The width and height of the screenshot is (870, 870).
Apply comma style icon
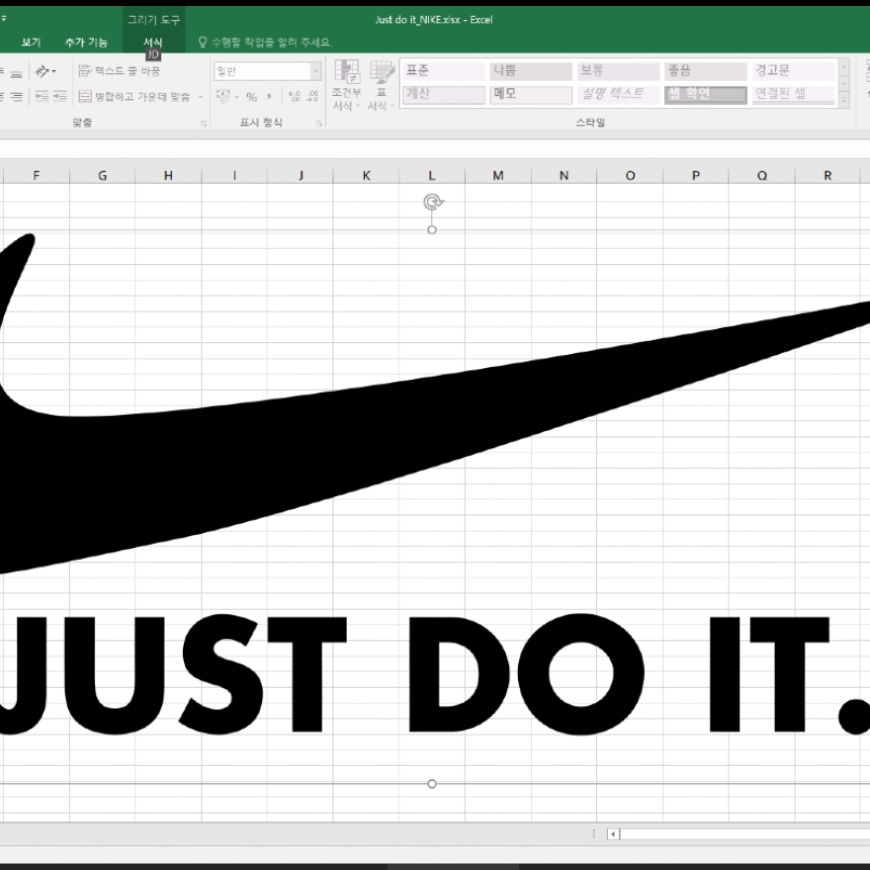click(269, 97)
